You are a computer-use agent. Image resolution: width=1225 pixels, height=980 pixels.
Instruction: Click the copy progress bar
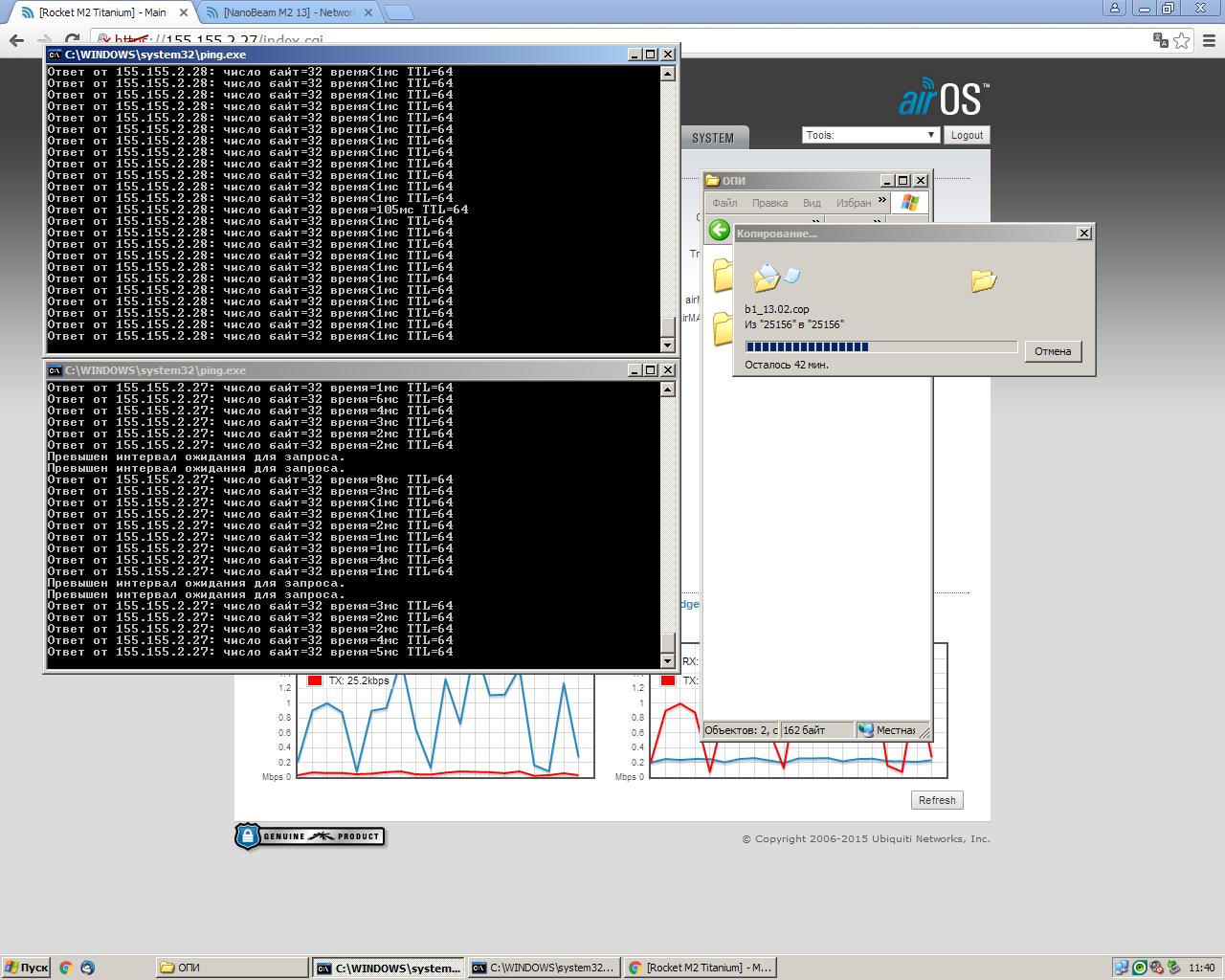point(880,347)
